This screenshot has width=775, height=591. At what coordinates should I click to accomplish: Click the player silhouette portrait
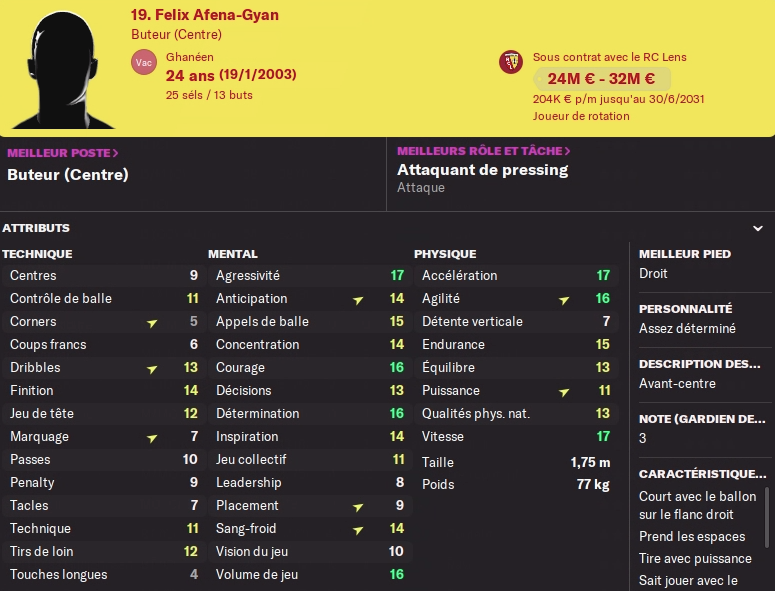click(x=62, y=67)
